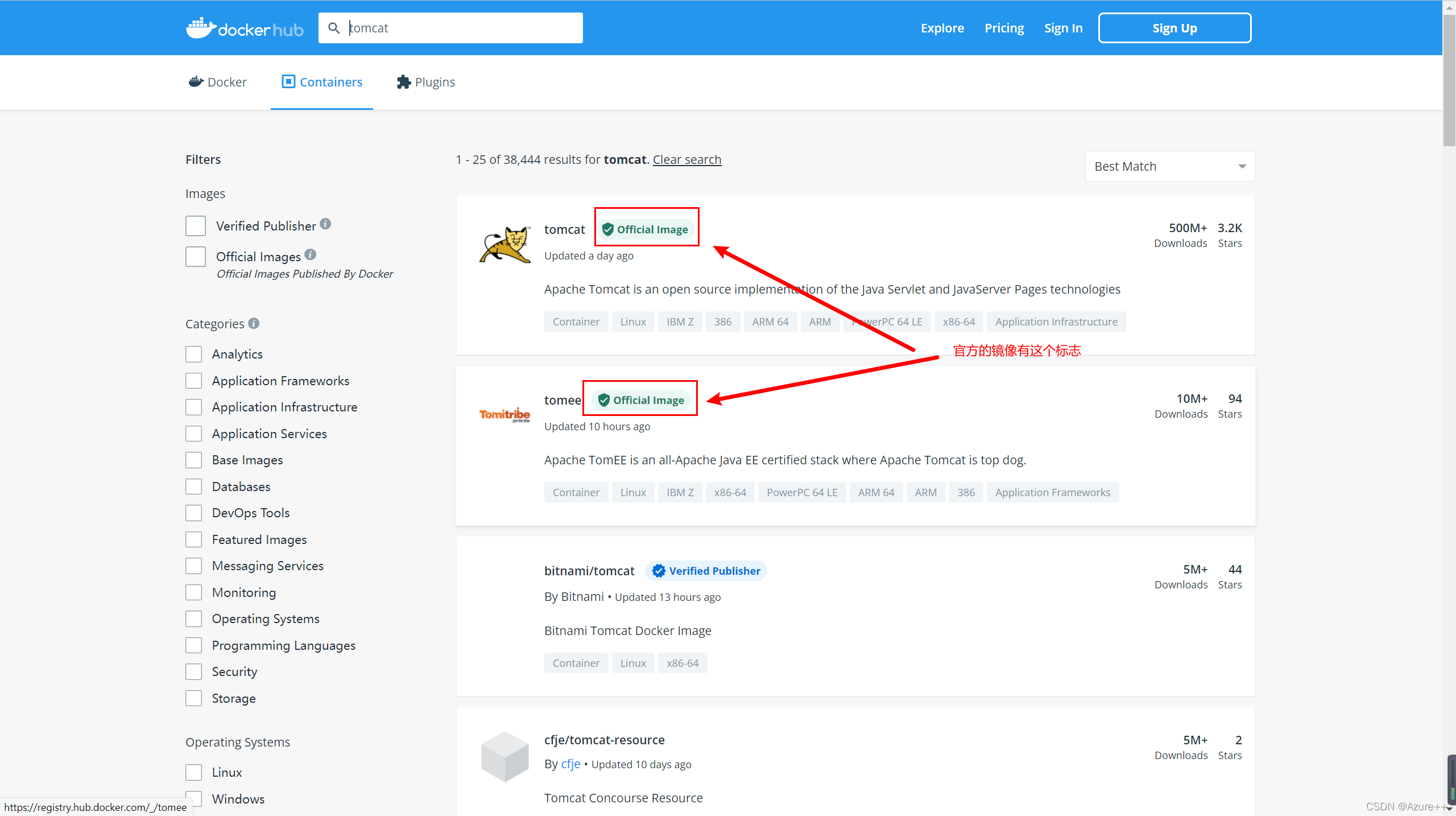Image resolution: width=1456 pixels, height=816 pixels.
Task: Click the cfje author link
Action: [x=570, y=764]
